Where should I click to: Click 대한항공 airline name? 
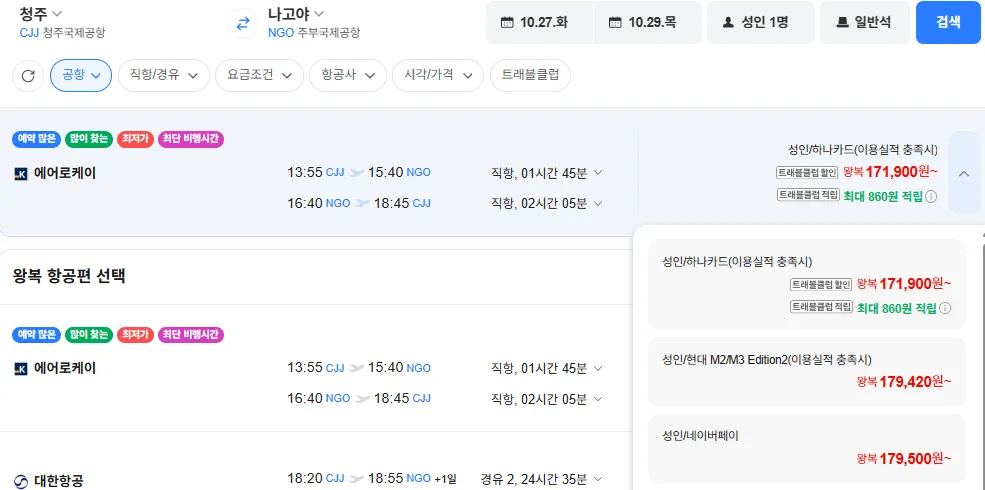point(58,481)
